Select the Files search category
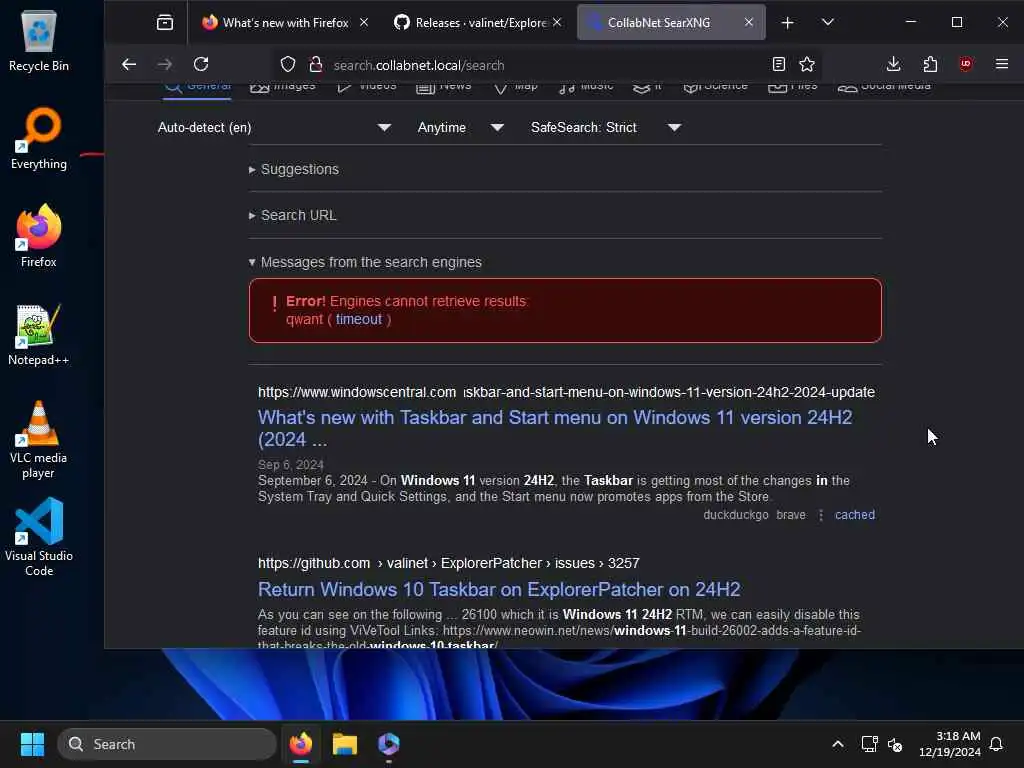The width and height of the screenshot is (1024, 768). click(792, 88)
